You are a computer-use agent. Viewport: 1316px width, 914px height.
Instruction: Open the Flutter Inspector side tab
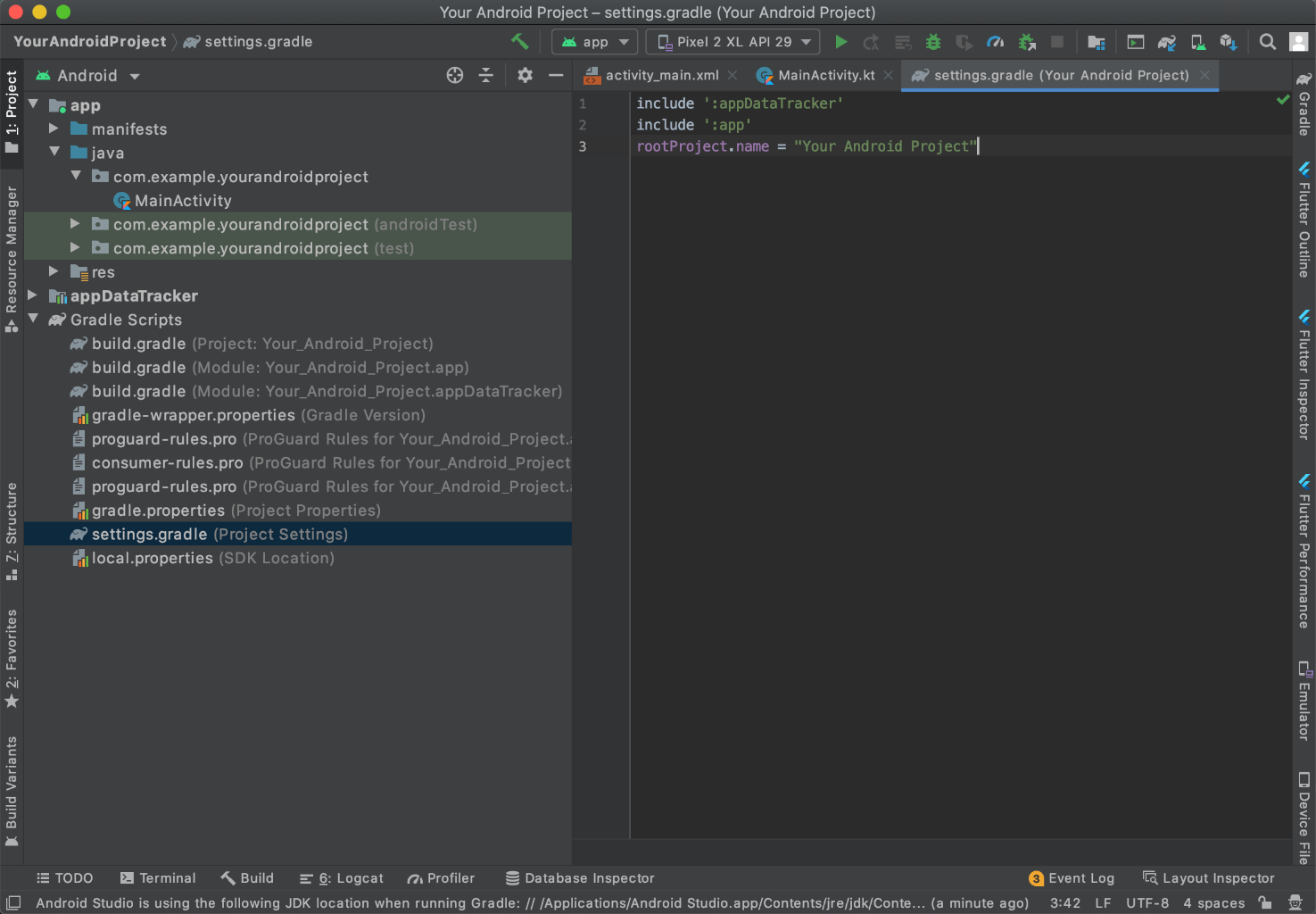(1304, 375)
